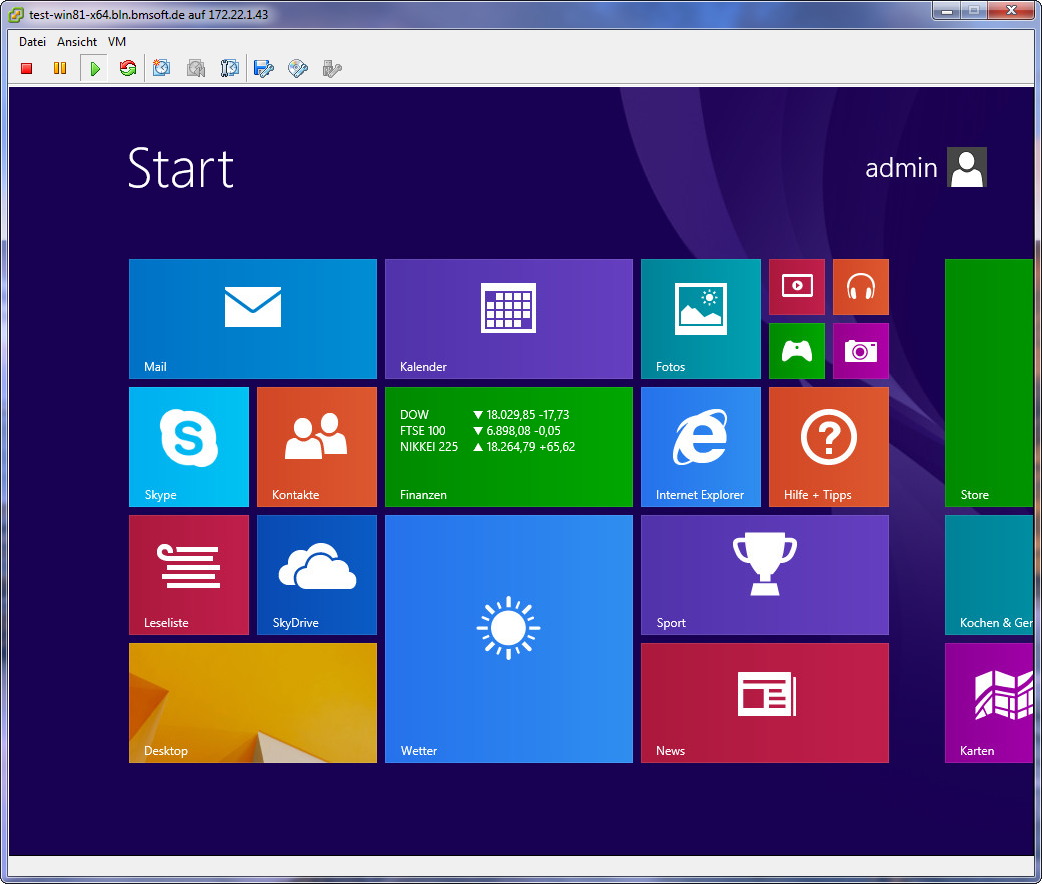Open the Kamera tile

click(861, 351)
